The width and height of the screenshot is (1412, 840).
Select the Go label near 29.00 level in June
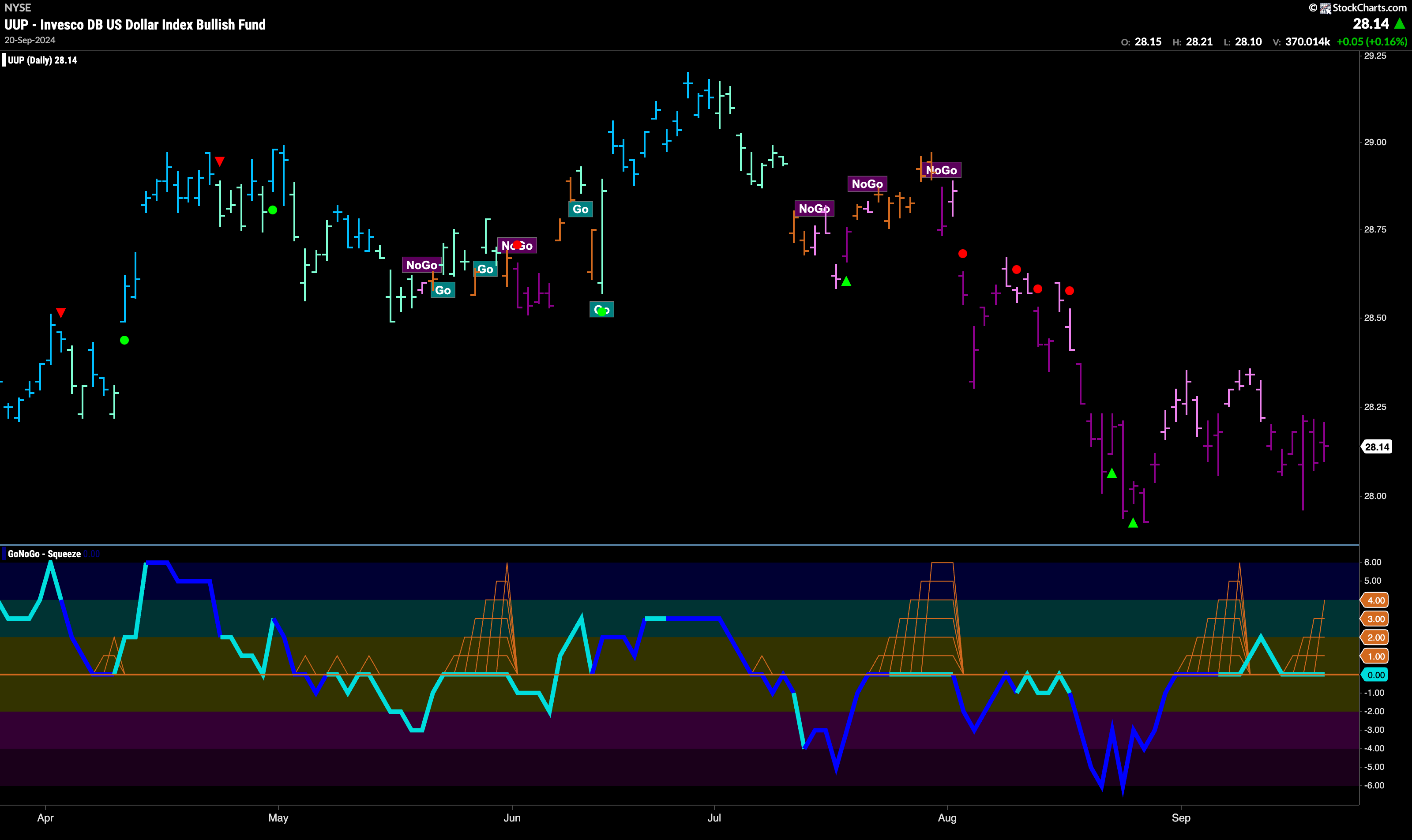pos(580,209)
